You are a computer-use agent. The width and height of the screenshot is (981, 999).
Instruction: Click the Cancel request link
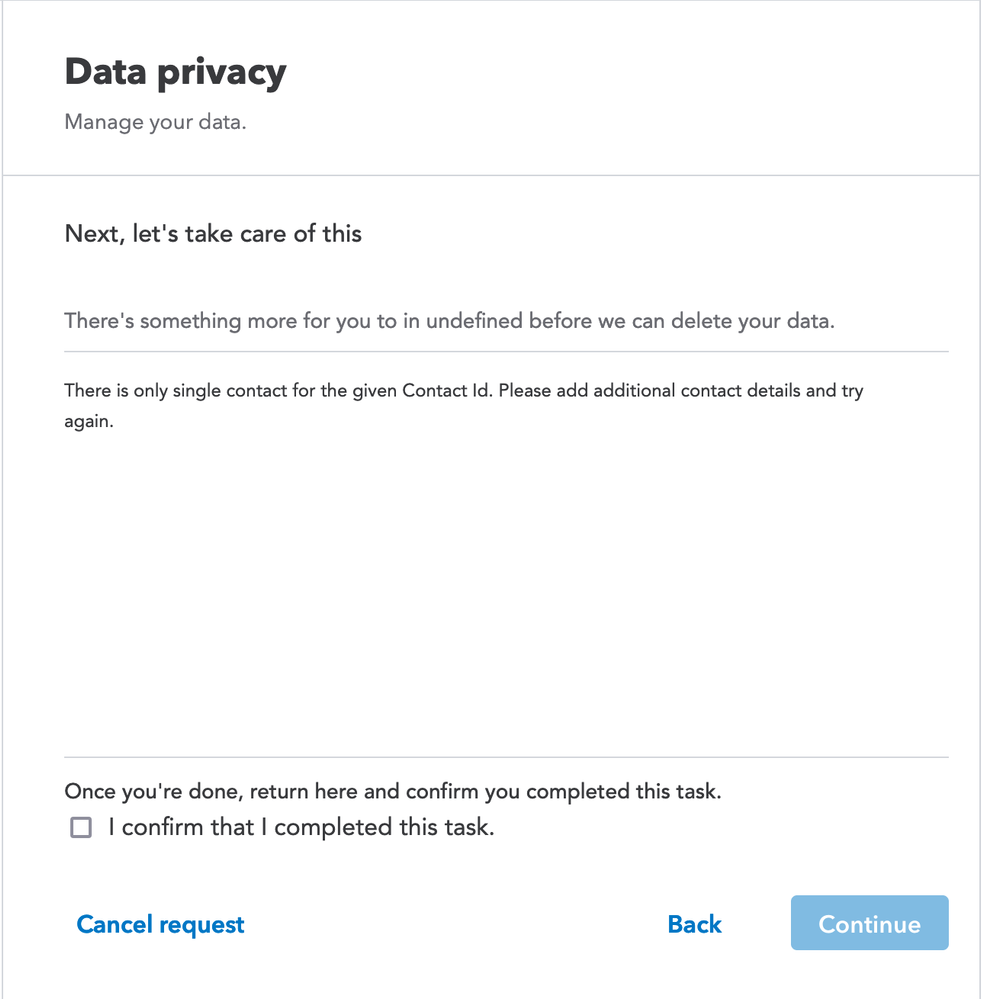coord(160,924)
